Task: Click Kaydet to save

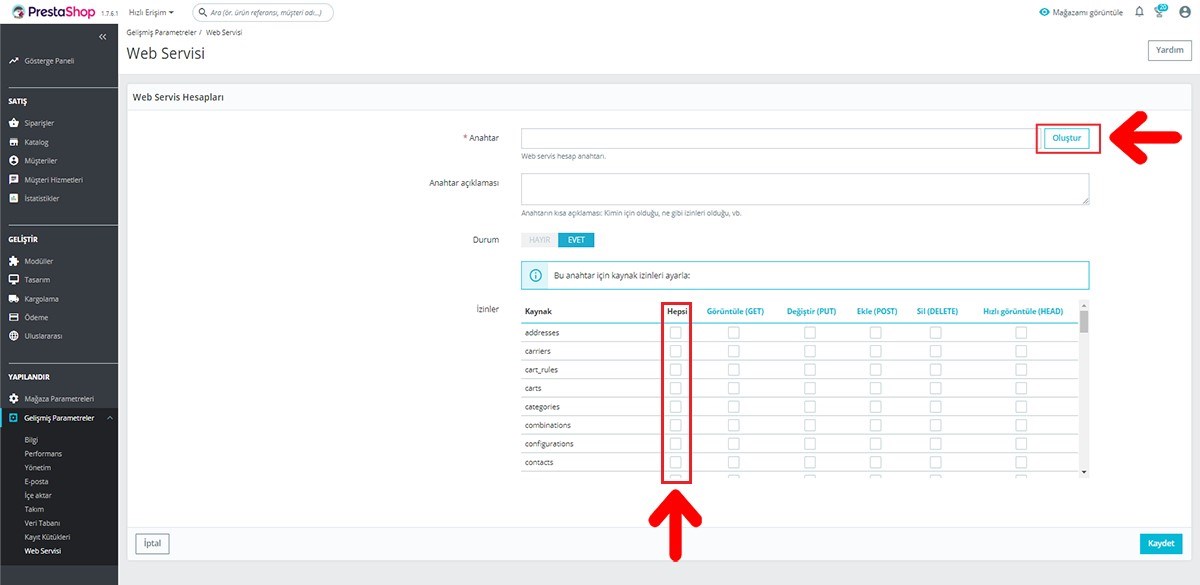Action: click(x=1161, y=544)
